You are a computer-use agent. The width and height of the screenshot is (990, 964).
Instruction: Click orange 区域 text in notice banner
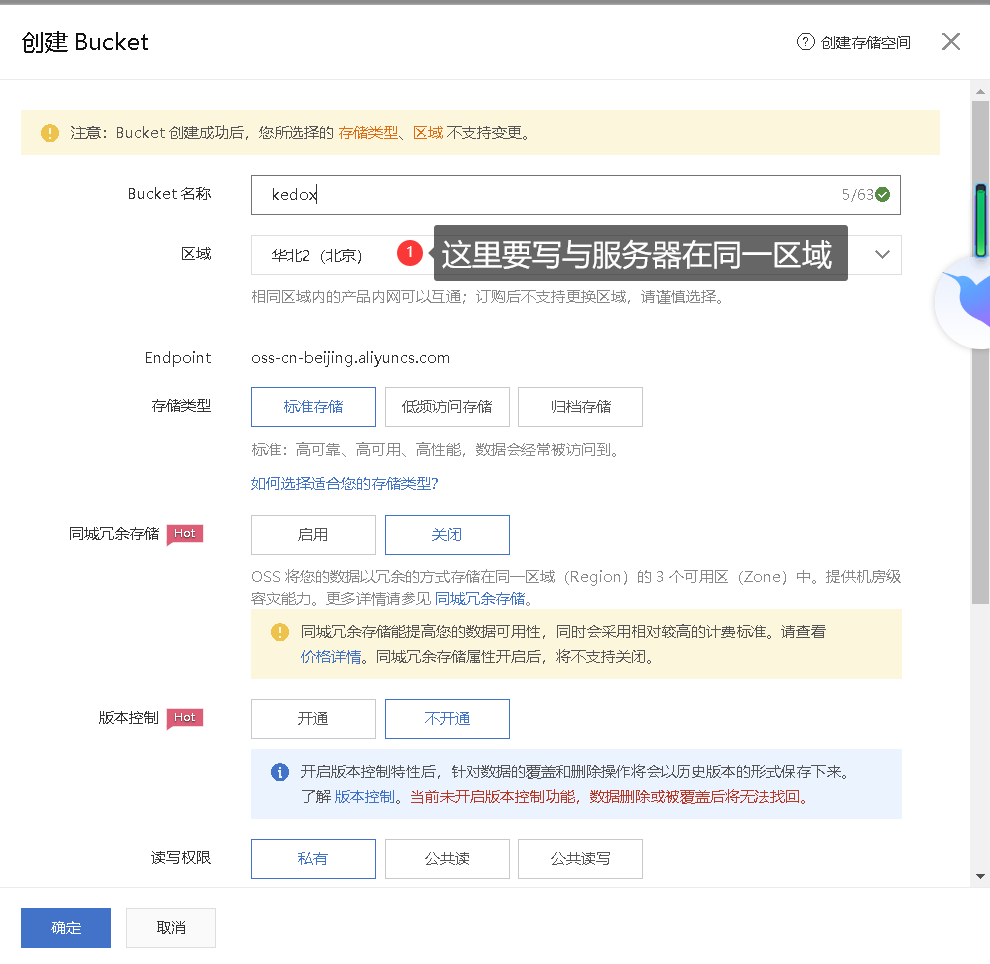428,133
